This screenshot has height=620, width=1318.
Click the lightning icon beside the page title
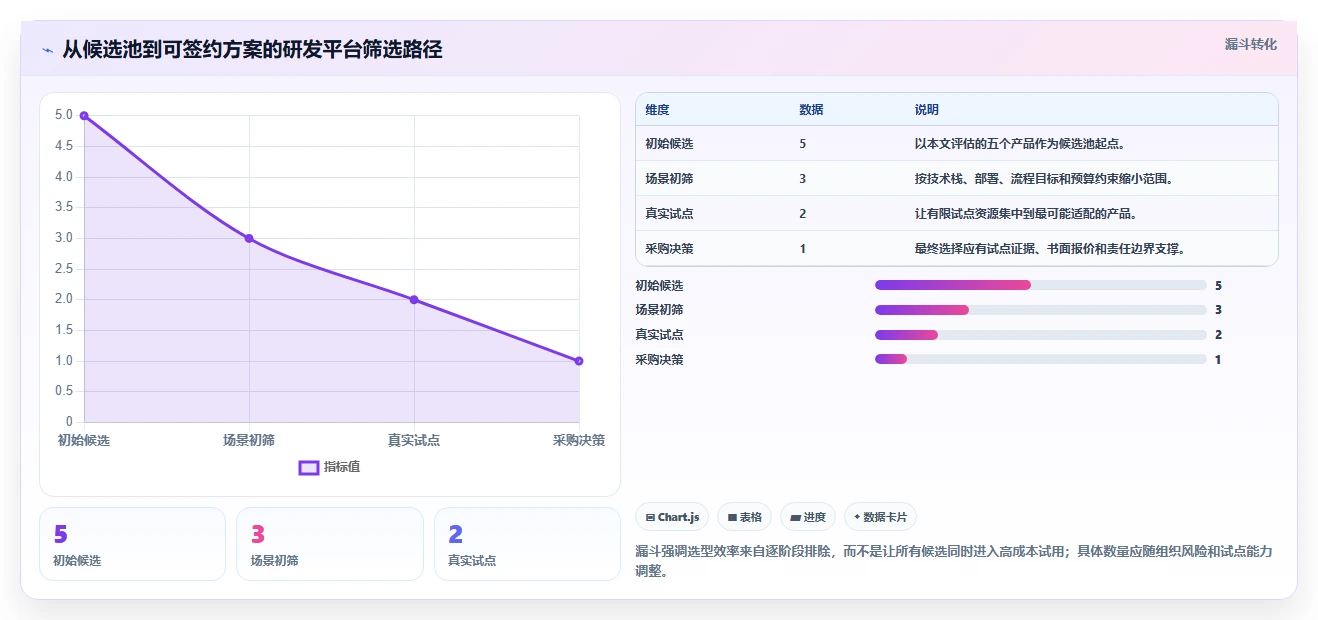[x=47, y=50]
